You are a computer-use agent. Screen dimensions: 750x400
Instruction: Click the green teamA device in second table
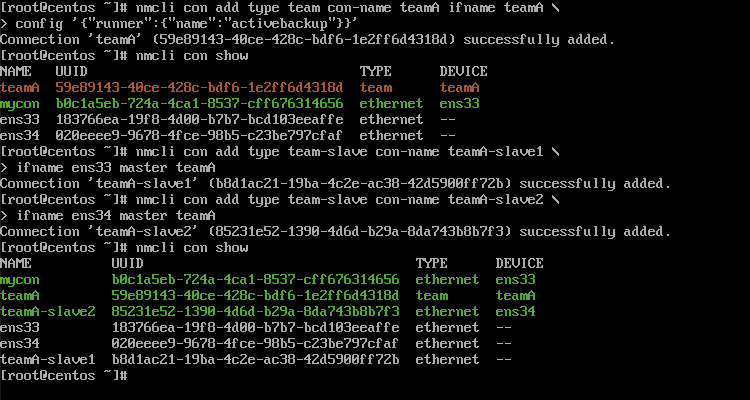[x=515, y=296]
